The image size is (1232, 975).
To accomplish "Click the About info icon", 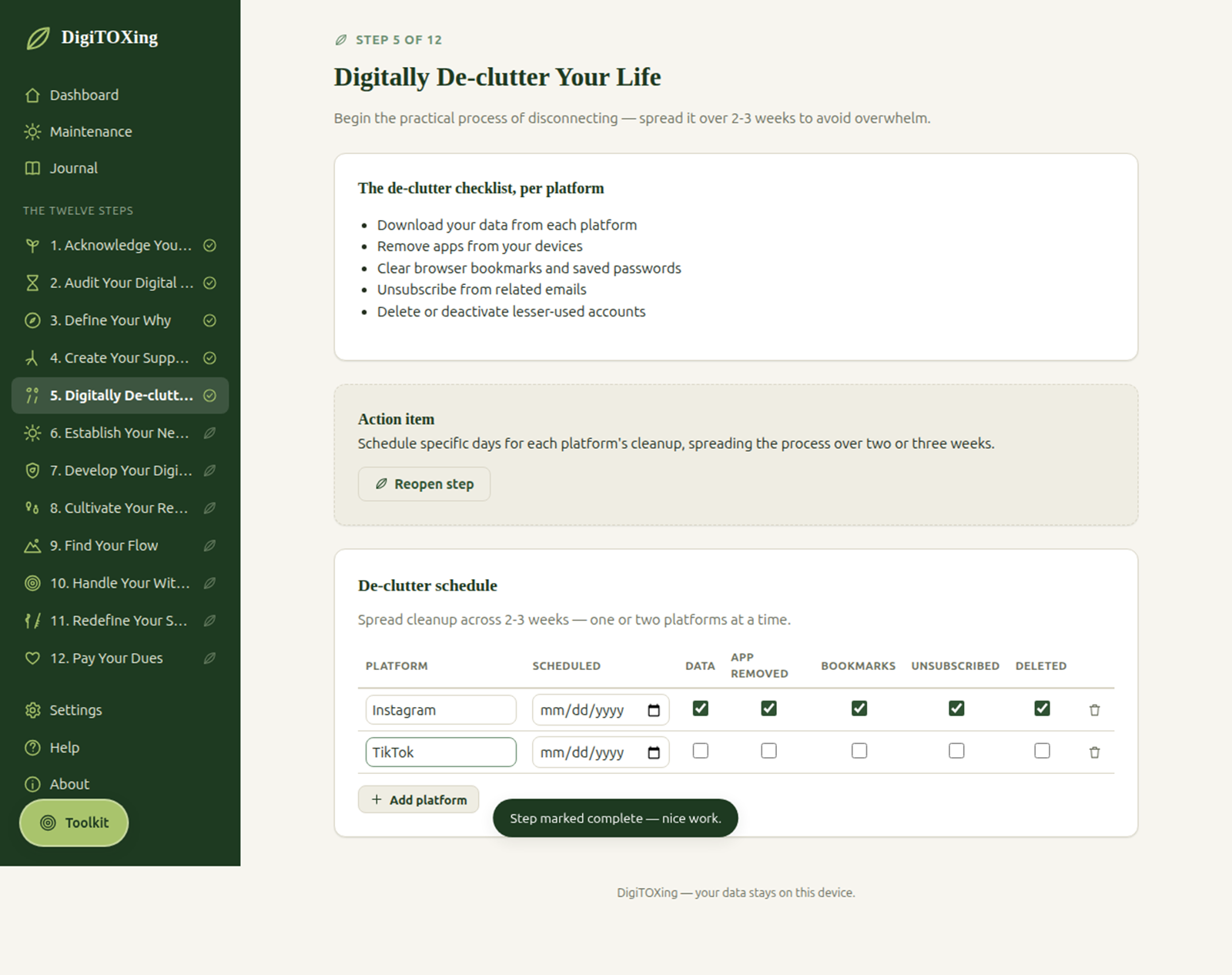I will point(32,785).
